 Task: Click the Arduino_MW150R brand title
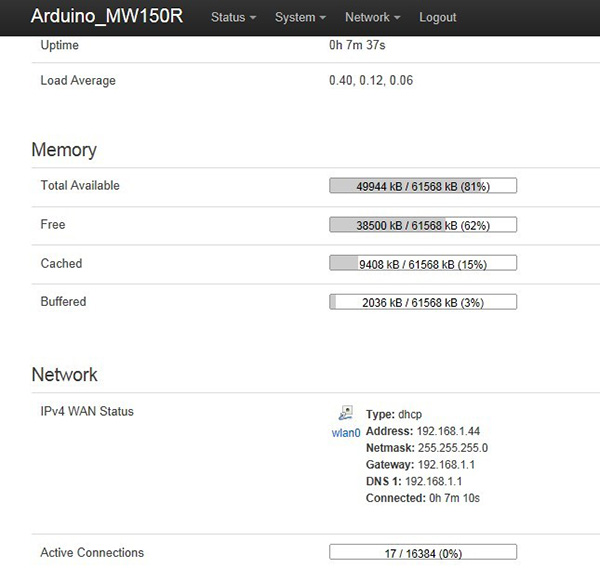tap(107, 17)
